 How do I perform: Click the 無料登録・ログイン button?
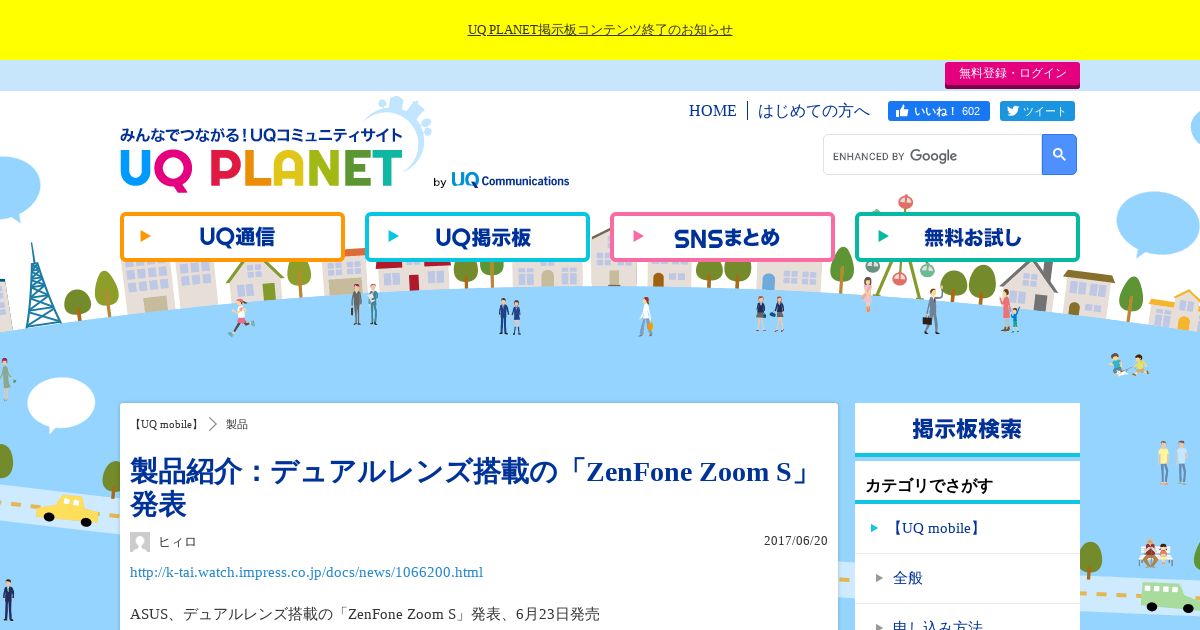1012,74
